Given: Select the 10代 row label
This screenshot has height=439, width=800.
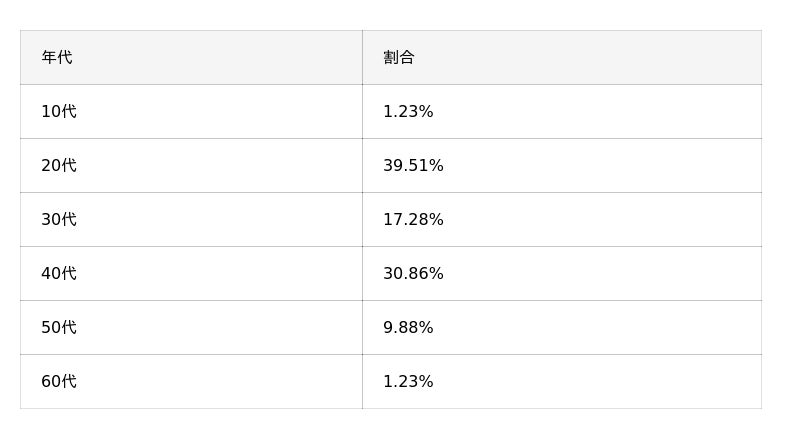Looking at the screenshot, I should tap(59, 112).
